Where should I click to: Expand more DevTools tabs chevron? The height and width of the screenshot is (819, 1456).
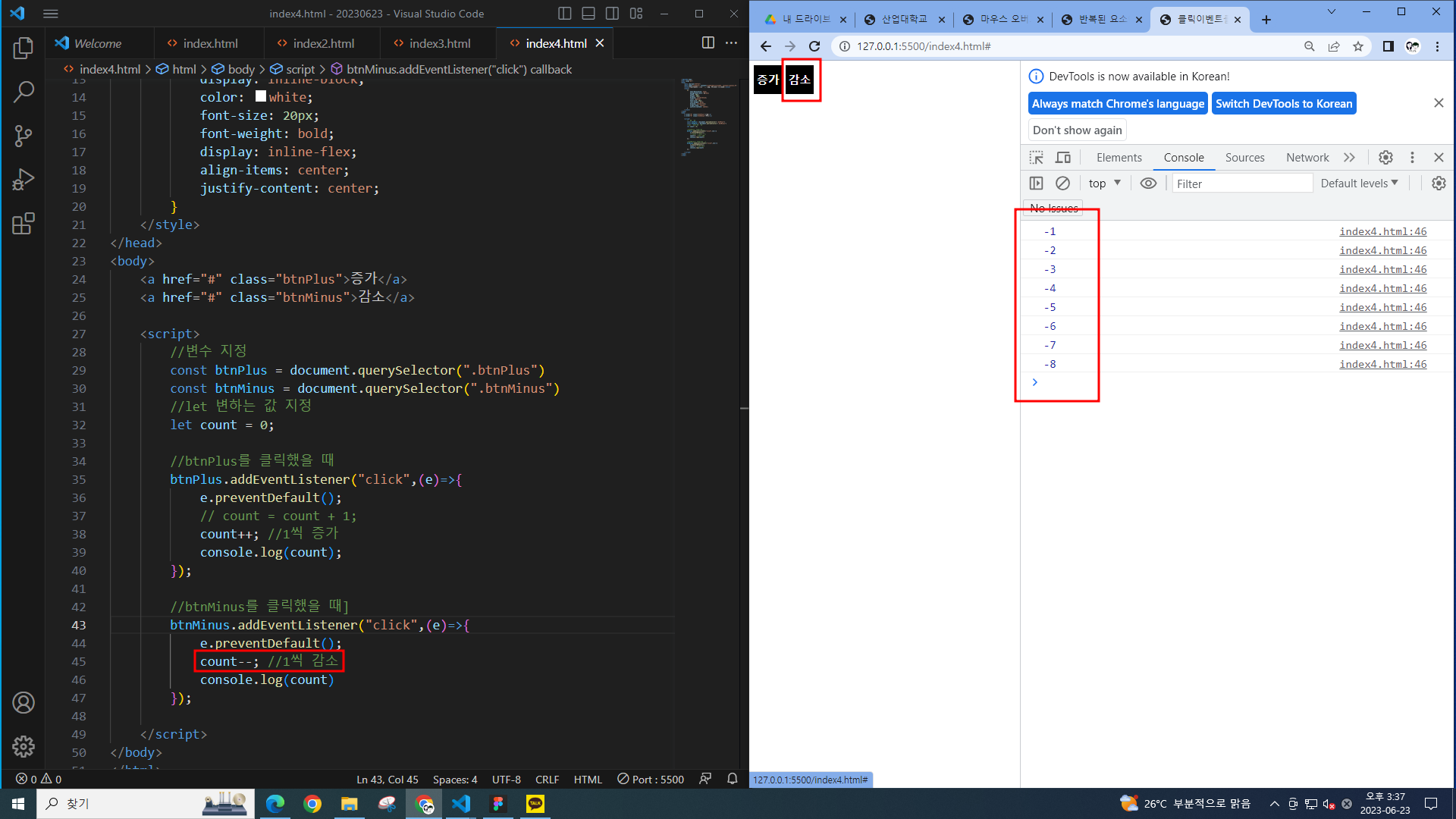1349,158
